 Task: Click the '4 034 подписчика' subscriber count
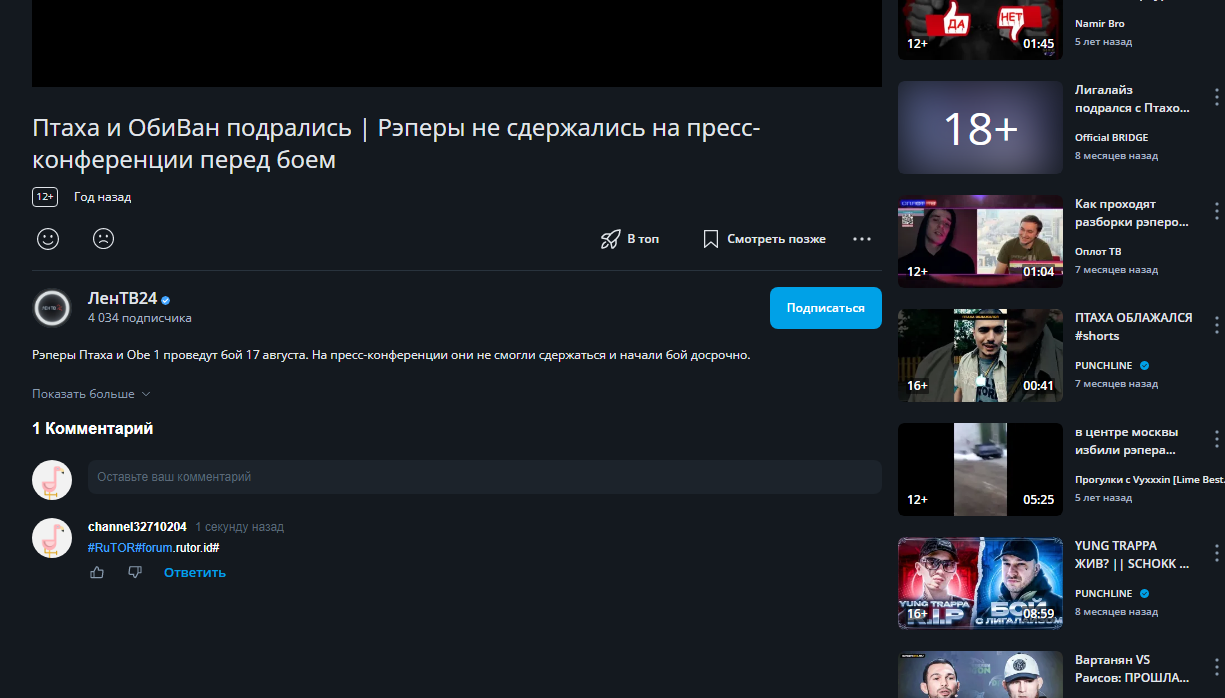(140, 318)
